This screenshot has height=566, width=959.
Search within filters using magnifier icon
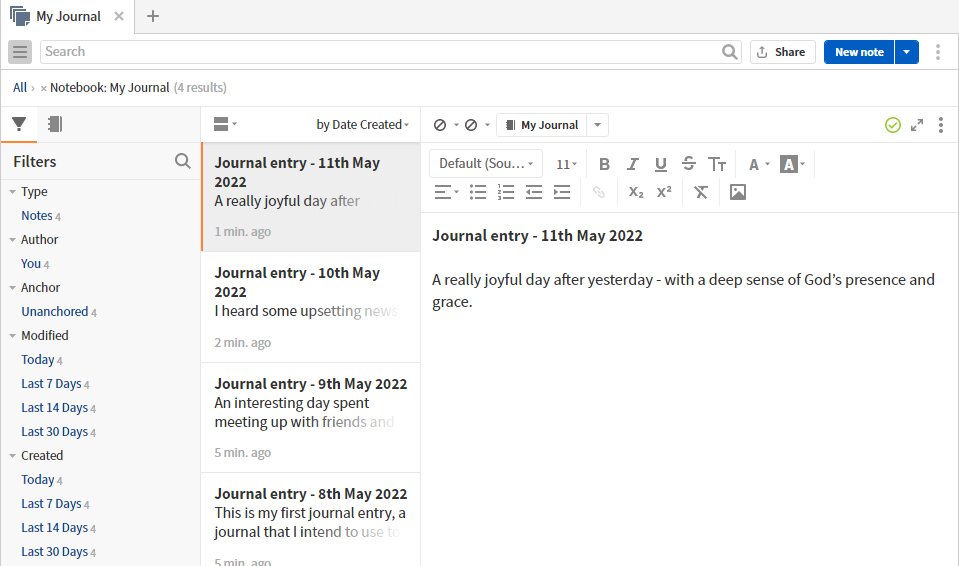coord(182,161)
